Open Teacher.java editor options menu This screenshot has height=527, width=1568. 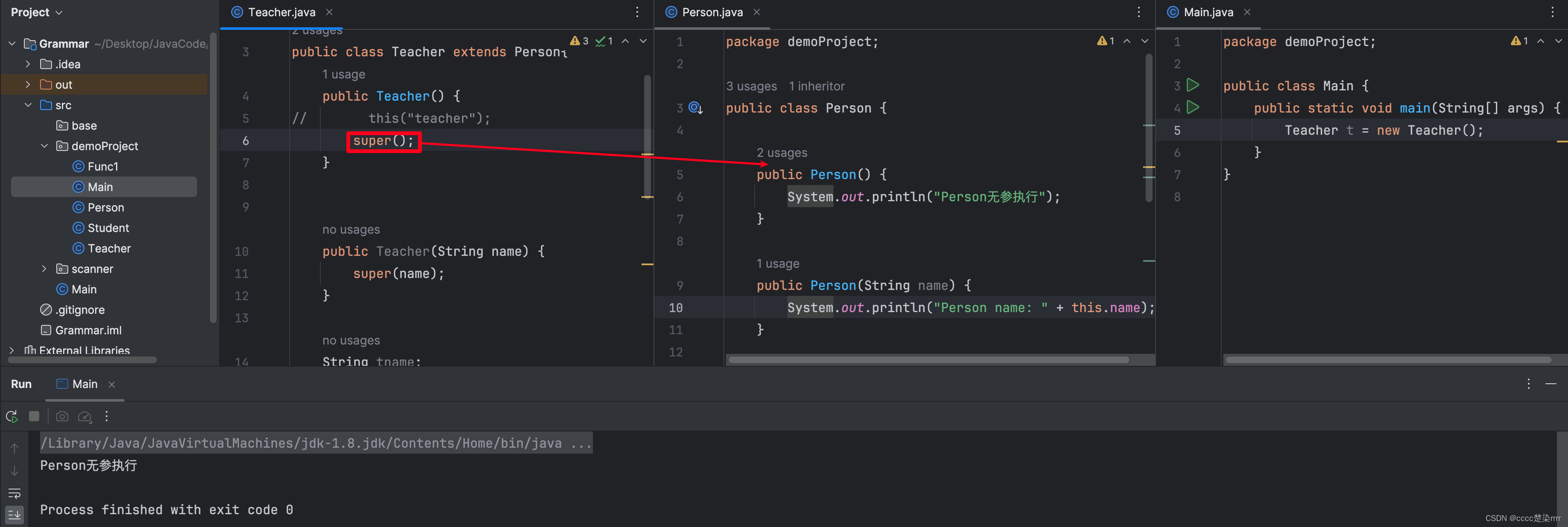637,12
